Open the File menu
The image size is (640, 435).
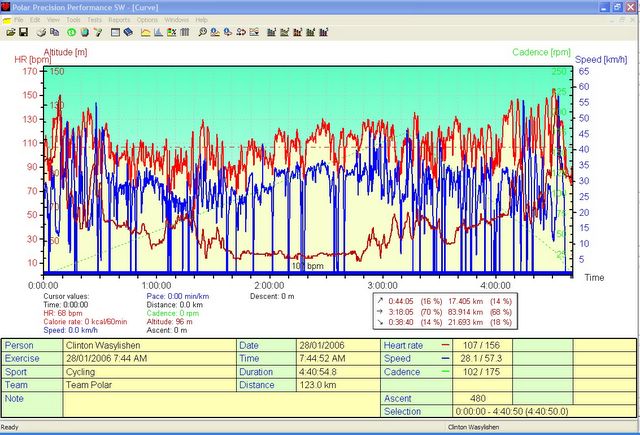click(19, 20)
